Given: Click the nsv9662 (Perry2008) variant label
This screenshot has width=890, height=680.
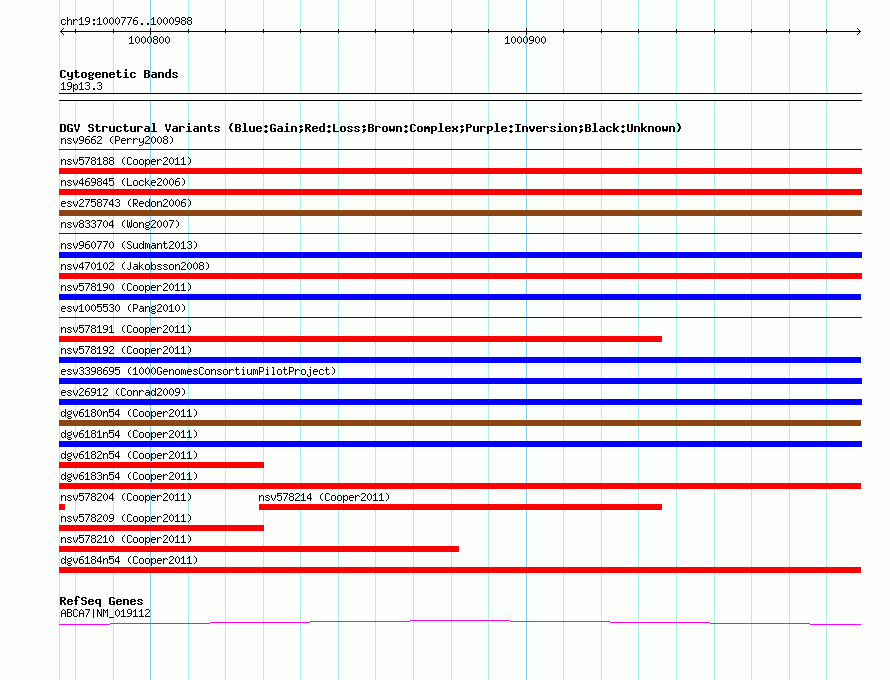Looking at the screenshot, I should click(x=117, y=140).
